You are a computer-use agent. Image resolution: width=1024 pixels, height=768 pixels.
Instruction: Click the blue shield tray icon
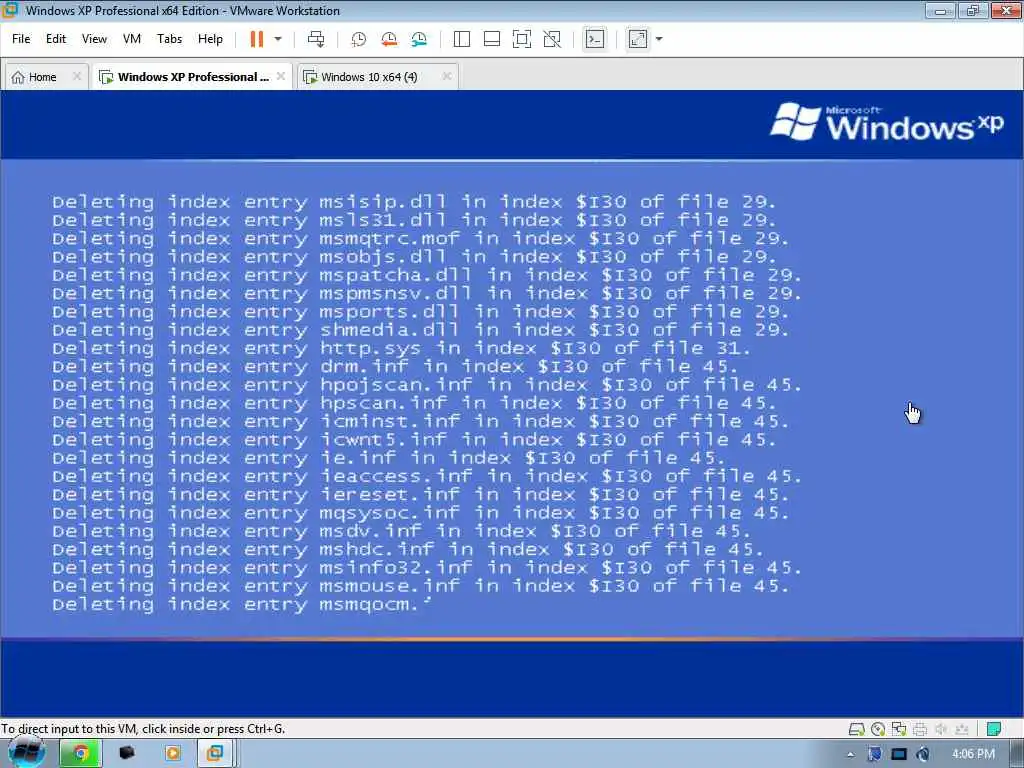click(x=874, y=754)
